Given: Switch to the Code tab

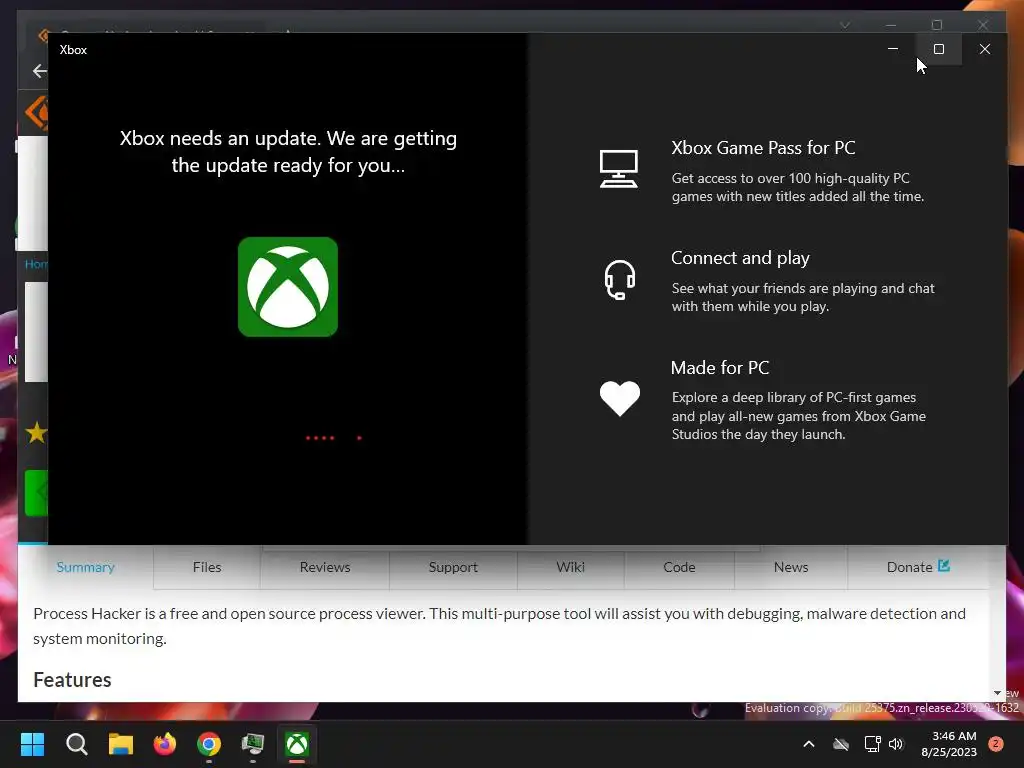Looking at the screenshot, I should (679, 567).
